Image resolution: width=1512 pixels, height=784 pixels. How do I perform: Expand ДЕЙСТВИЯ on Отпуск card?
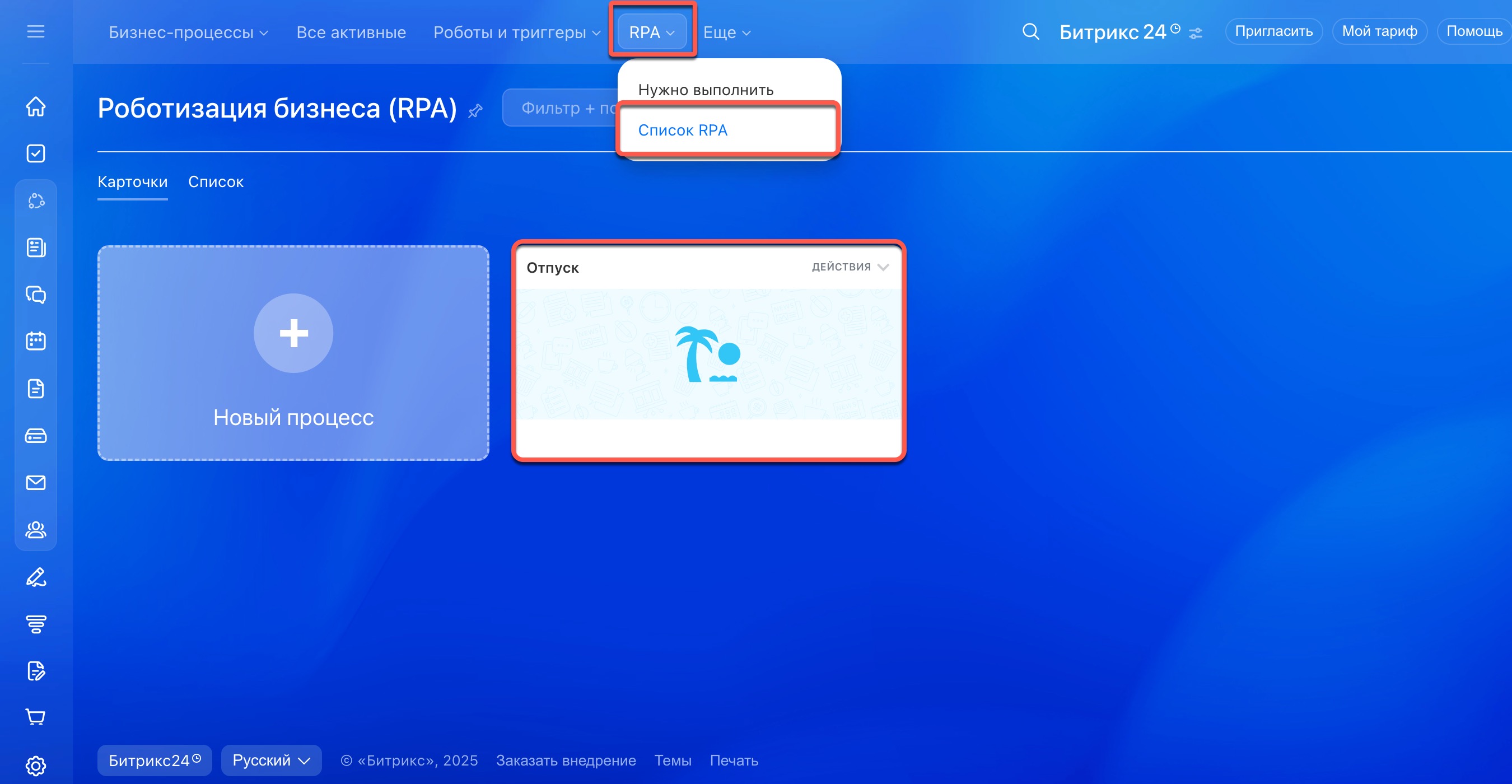tap(850, 267)
